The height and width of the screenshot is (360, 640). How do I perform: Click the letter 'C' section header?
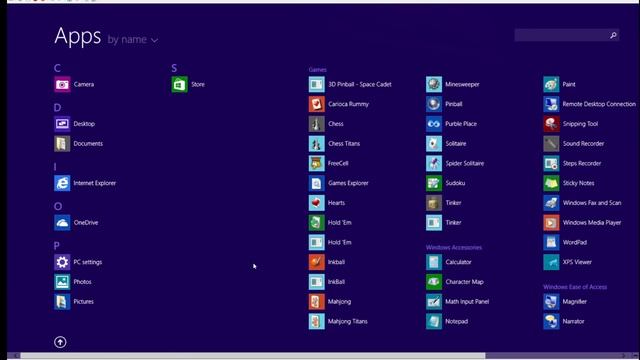[58, 68]
